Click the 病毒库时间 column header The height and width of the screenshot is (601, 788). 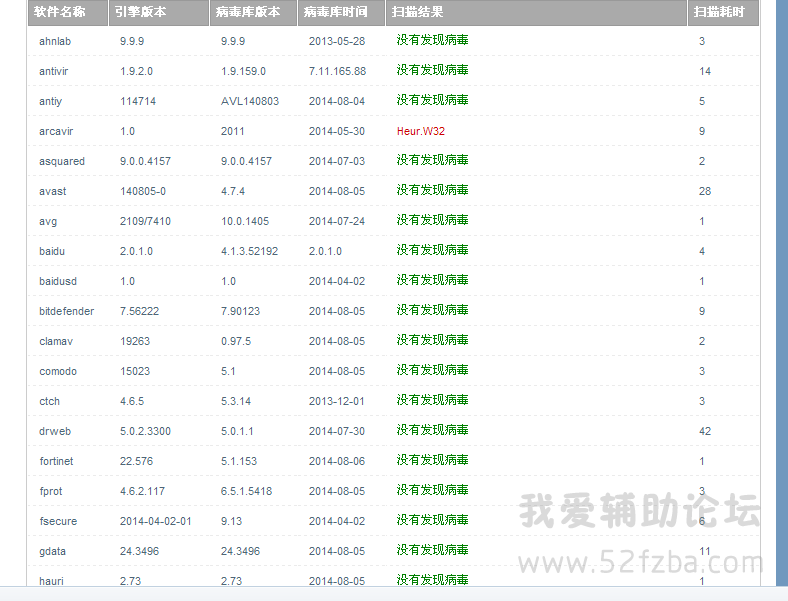341,12
